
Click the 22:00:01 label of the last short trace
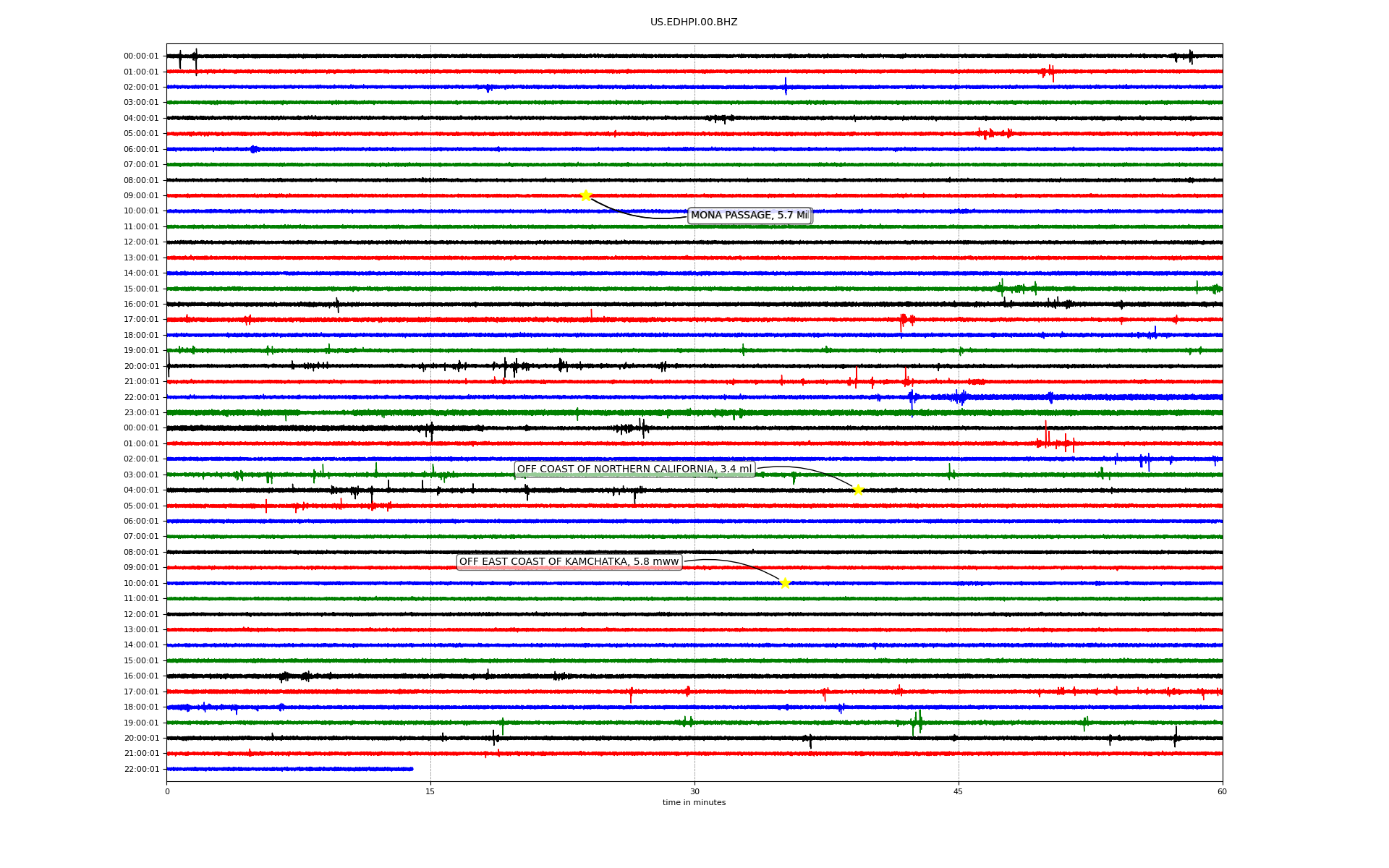[x=141, y=769]
